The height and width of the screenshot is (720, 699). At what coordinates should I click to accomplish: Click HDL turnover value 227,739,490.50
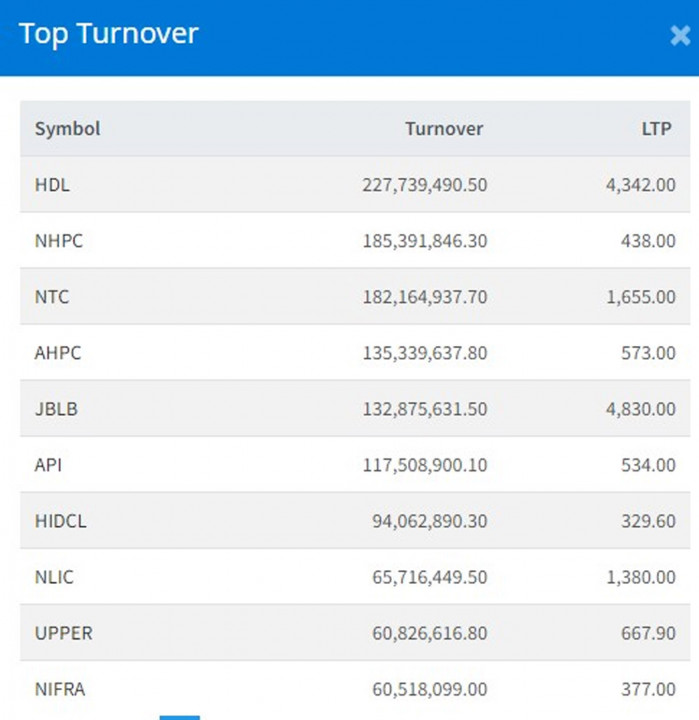click(x=424, y=185)
